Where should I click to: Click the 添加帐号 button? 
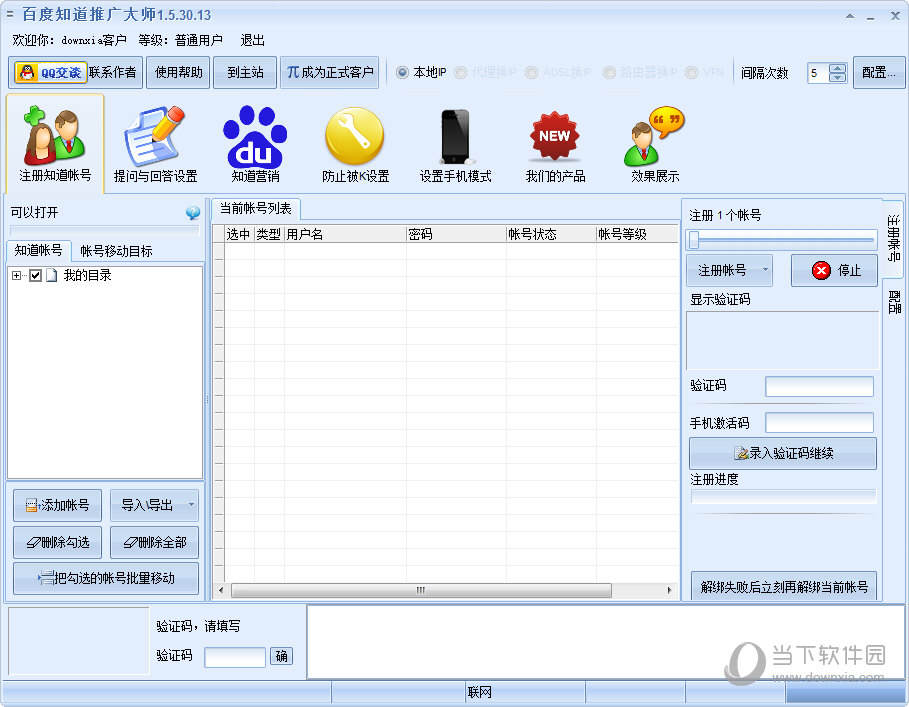[57, 505]
